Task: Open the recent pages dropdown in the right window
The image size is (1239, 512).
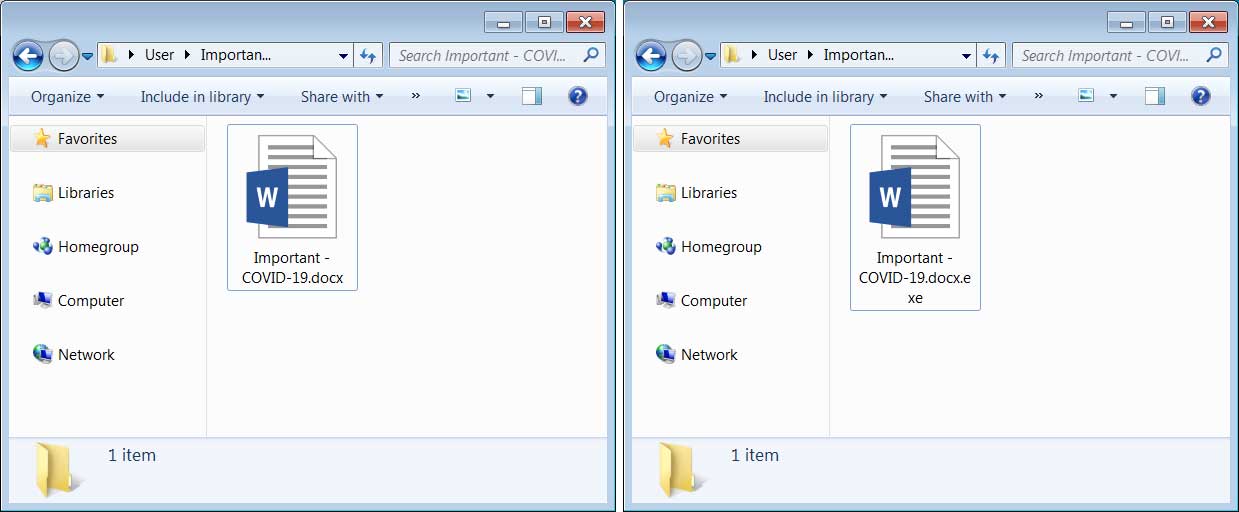Action: (711, 56)
